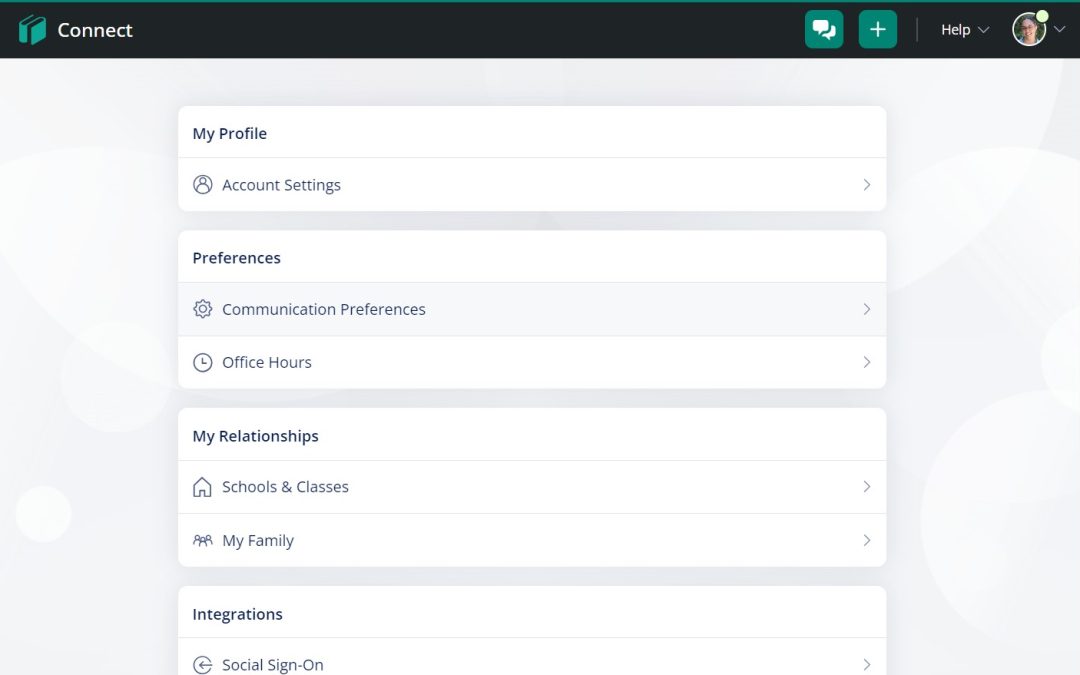Click the chevron on Office Hours row

tap(866, 362)
